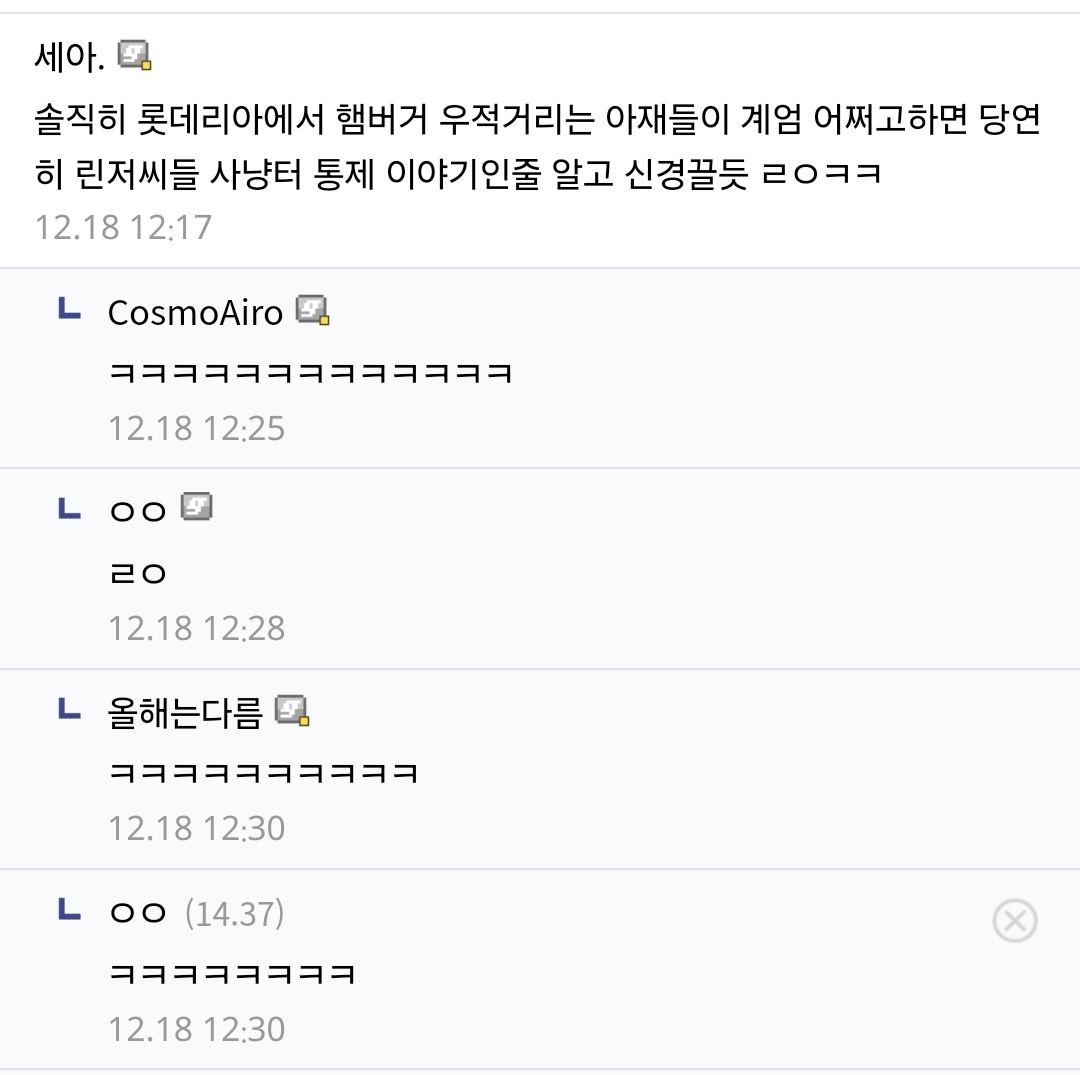Screen dimensions: 1080x1075
Task: Click the ㅇㅇ nickname above the ㄹㅇ reply
Action: [138, 512]
